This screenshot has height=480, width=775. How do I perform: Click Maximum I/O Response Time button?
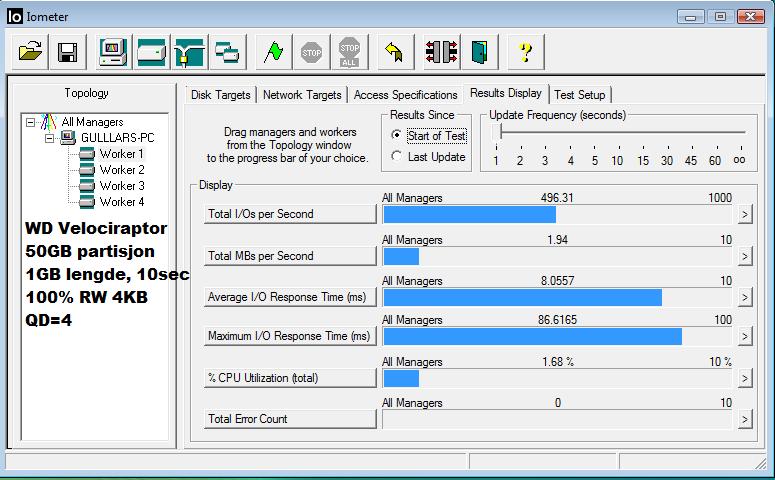(x=290, y=336)
